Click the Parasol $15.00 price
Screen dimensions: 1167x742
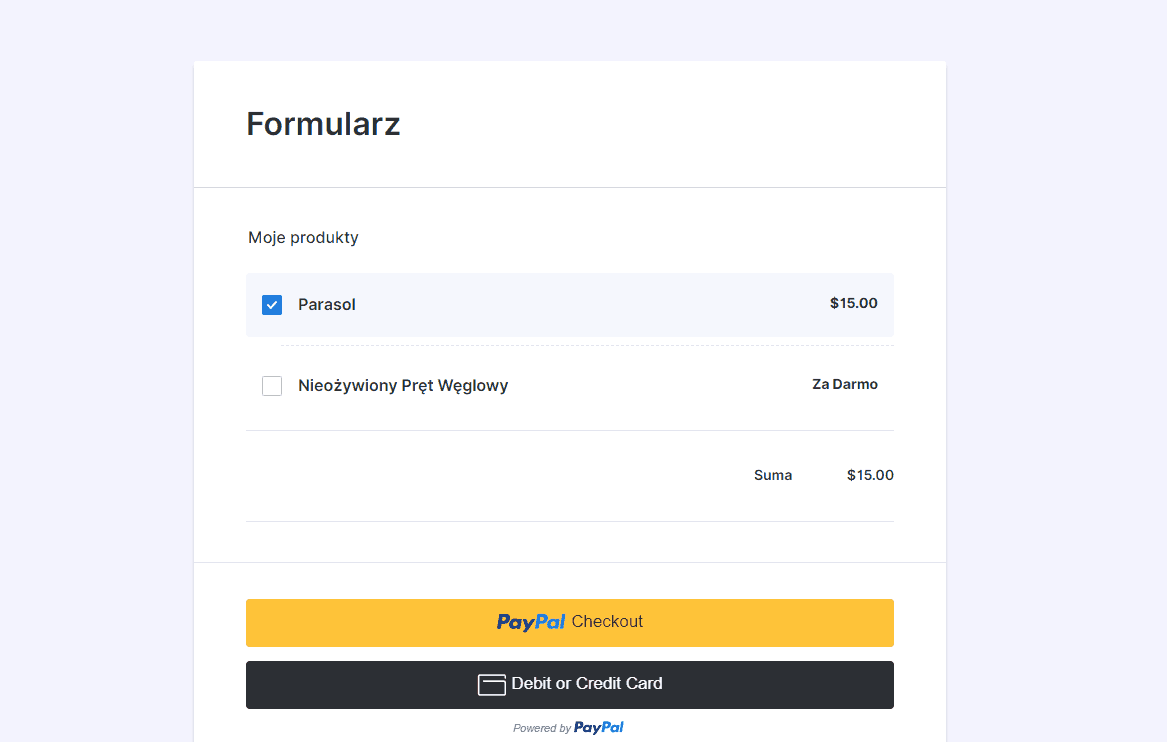(853, 304)
